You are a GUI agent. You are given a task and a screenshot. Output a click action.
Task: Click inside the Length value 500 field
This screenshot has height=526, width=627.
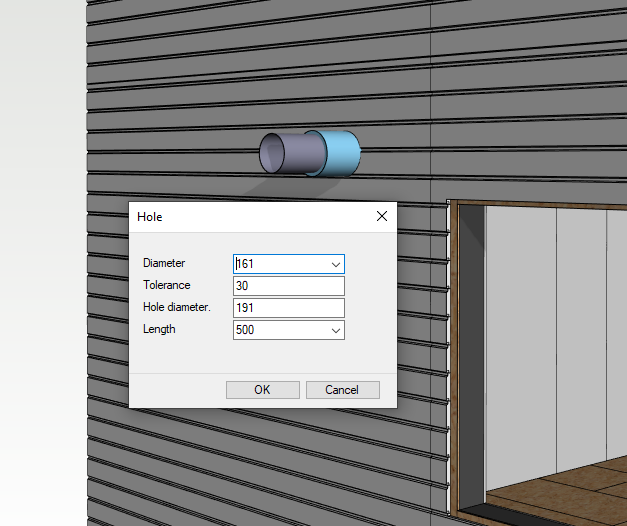[280, 330]
